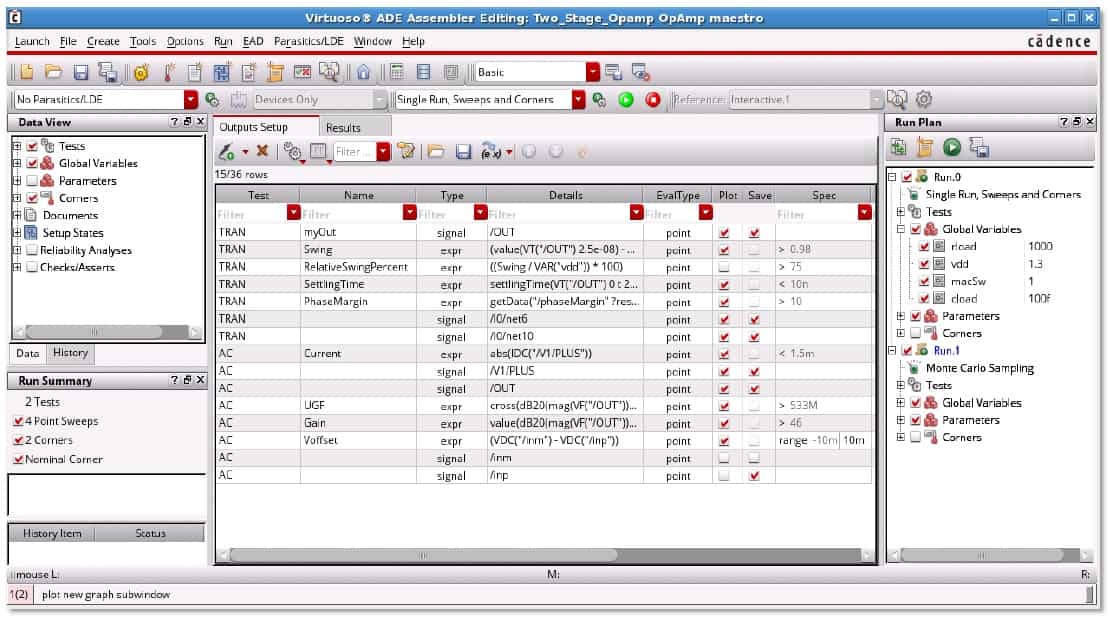Open the No Parasitics/LDE dropdown
Viewport: 1109px width, 620px height.
coord(190,100)
